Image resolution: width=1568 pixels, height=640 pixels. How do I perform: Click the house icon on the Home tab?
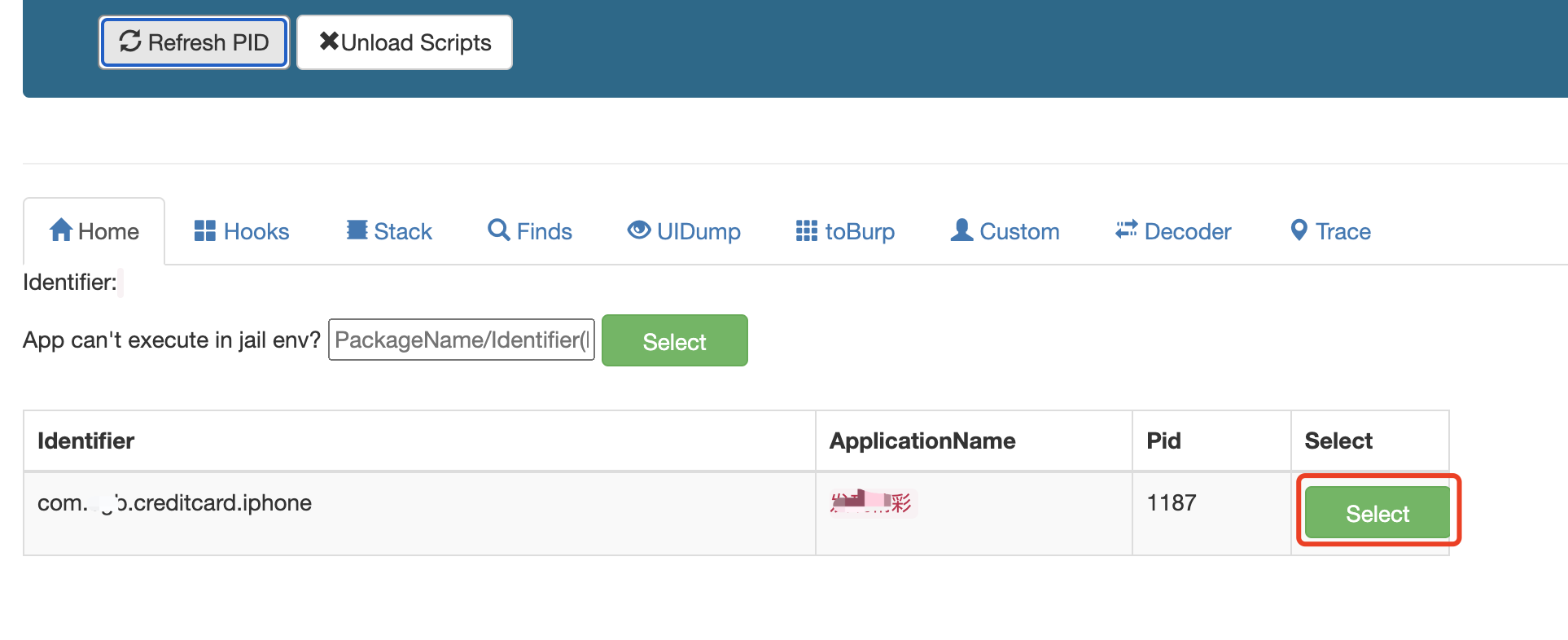[61, 230]
